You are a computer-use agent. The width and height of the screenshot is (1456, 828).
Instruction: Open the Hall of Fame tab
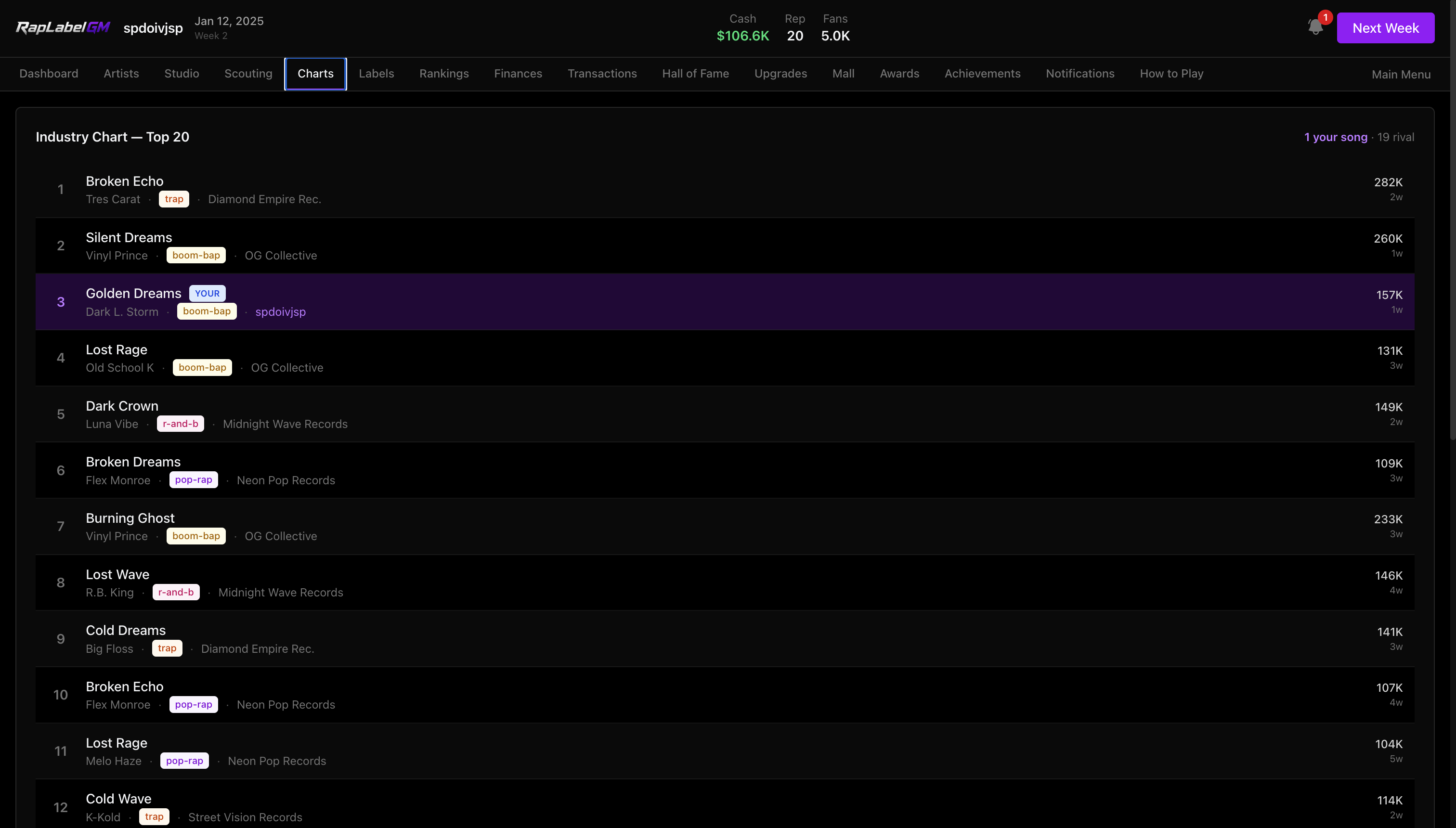click(x=696, y=73)
